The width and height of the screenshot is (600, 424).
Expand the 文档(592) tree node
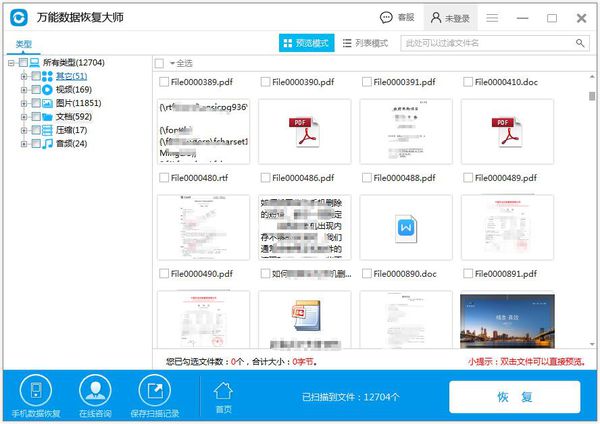tap(24, 117)
